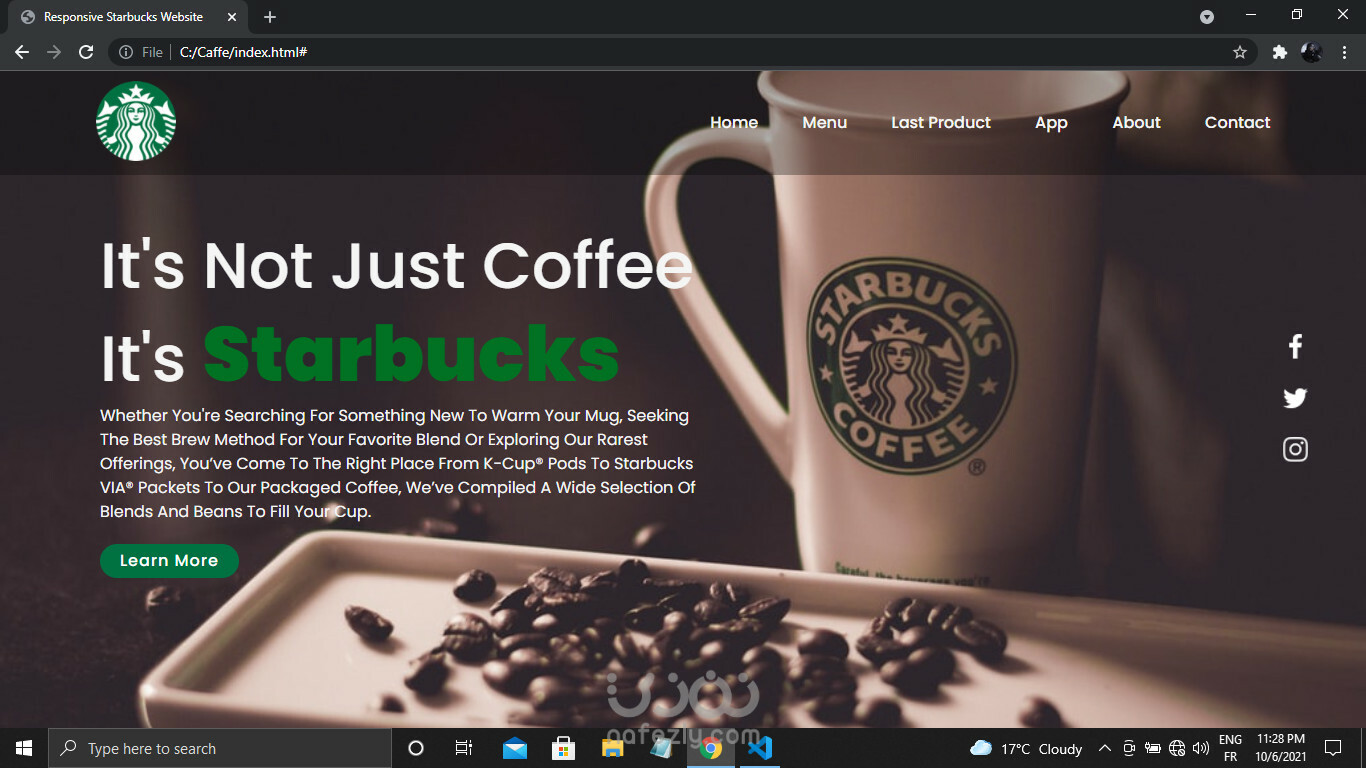
Task: Open the tab search dropdown arrow
Action: (x=1207, y=17)
